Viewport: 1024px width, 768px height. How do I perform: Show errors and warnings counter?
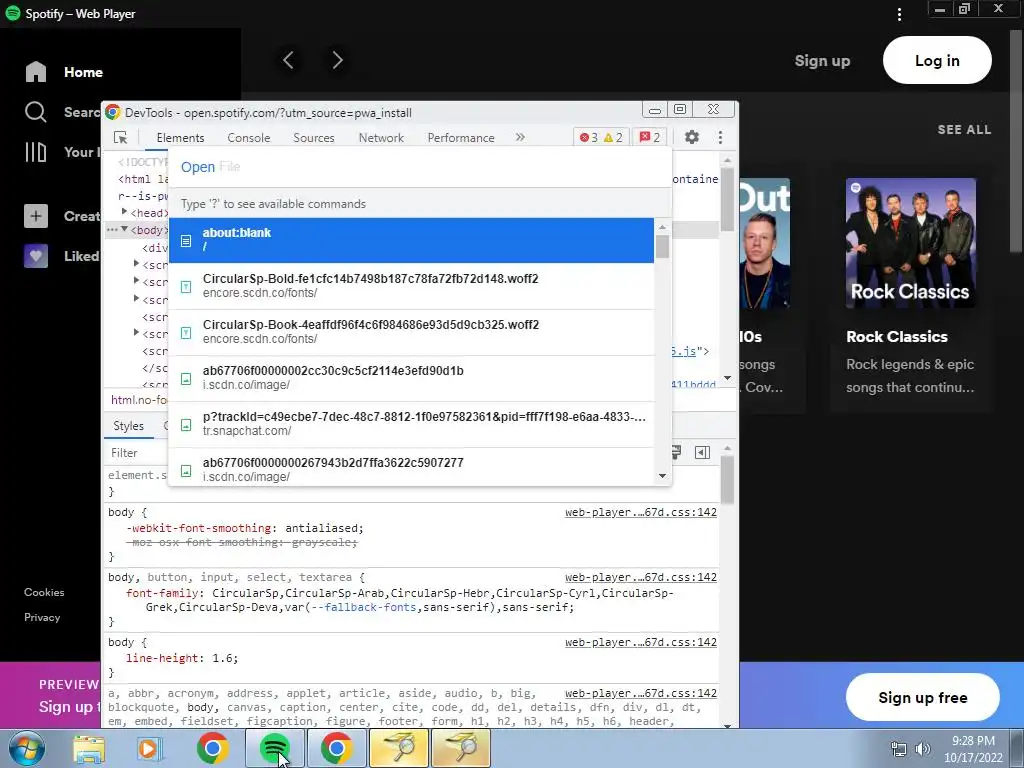601,137
